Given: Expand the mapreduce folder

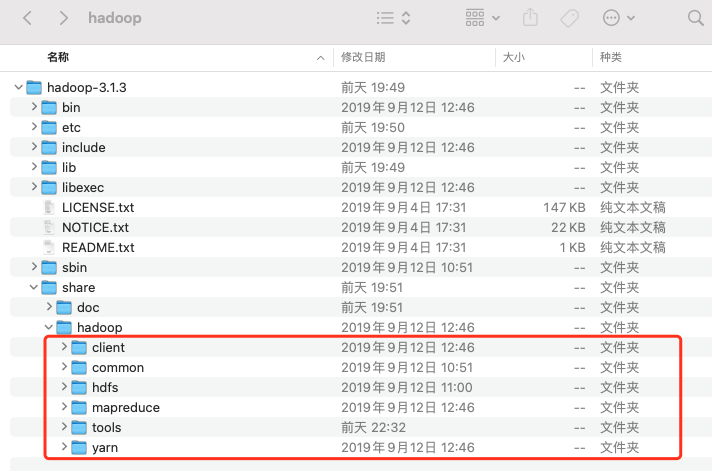Looking at the screenshot, I should click(64, 407).
